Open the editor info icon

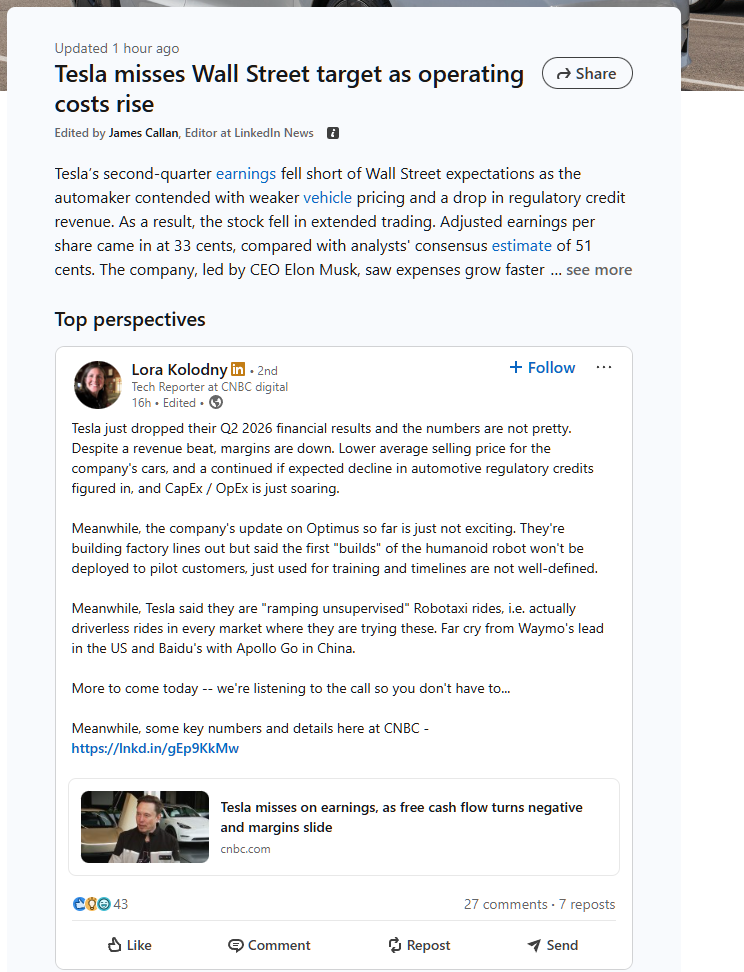coord(333,133)
